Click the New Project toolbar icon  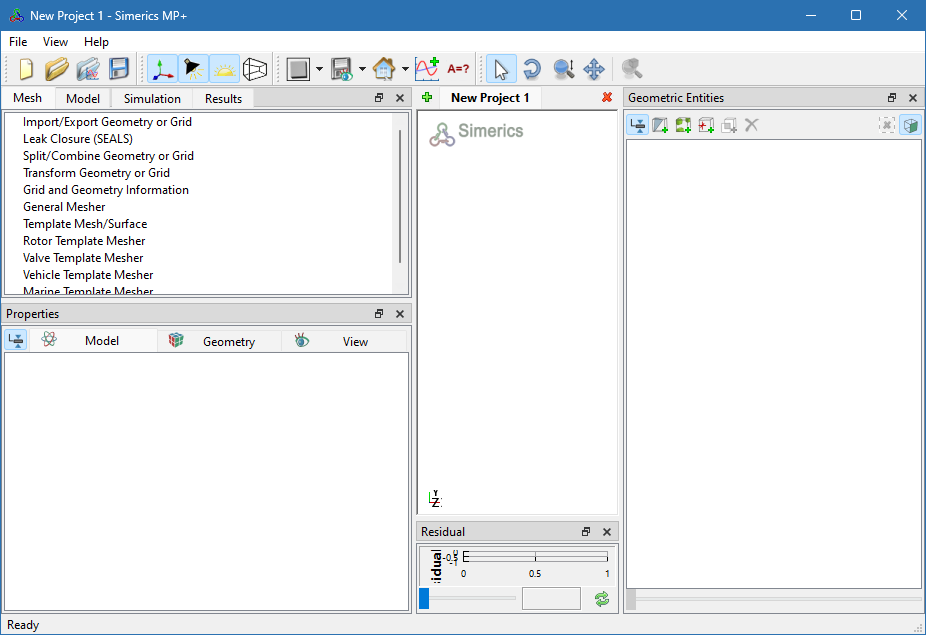tap(26, 69)
